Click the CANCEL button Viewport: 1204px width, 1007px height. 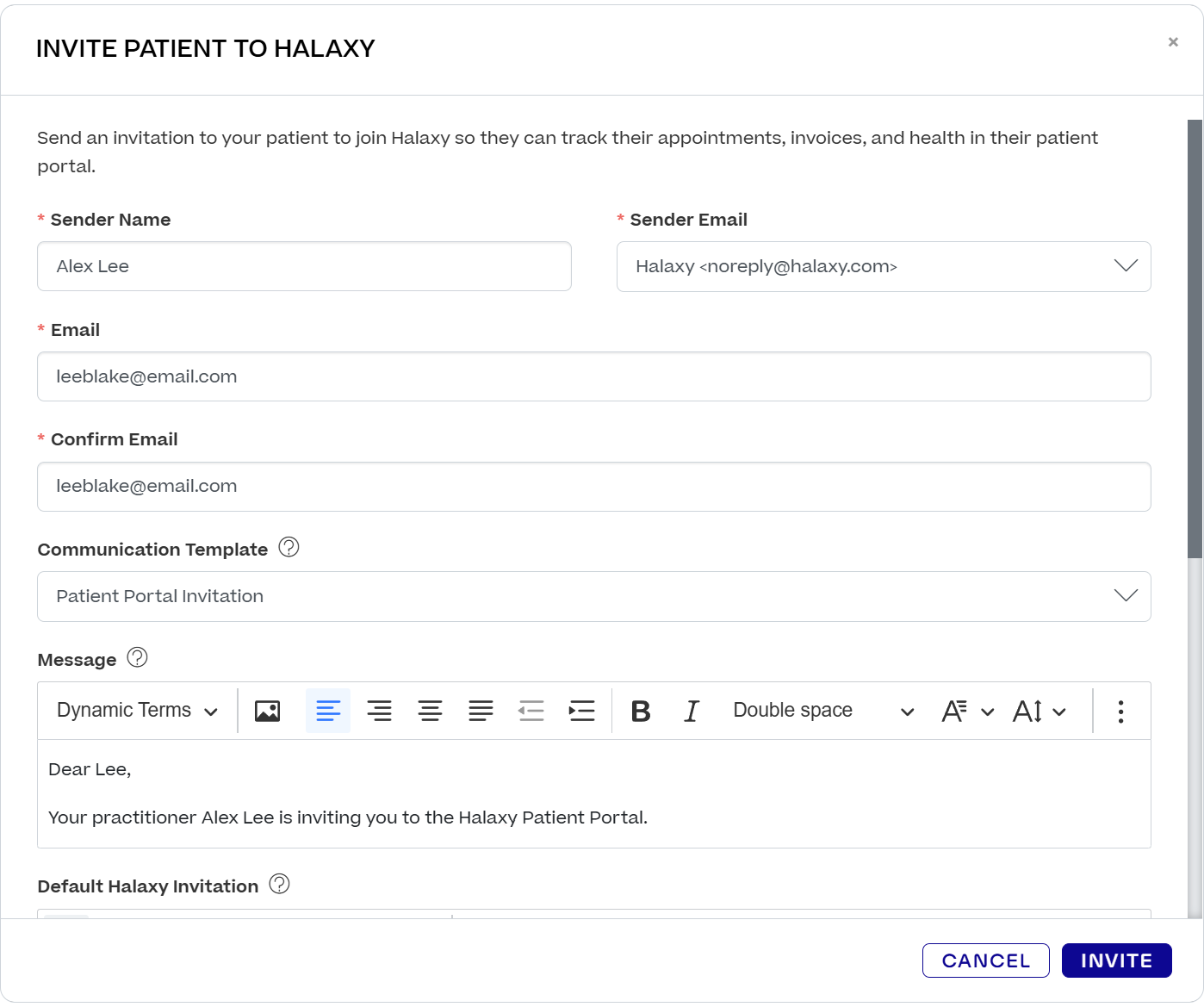coord(985,960)
